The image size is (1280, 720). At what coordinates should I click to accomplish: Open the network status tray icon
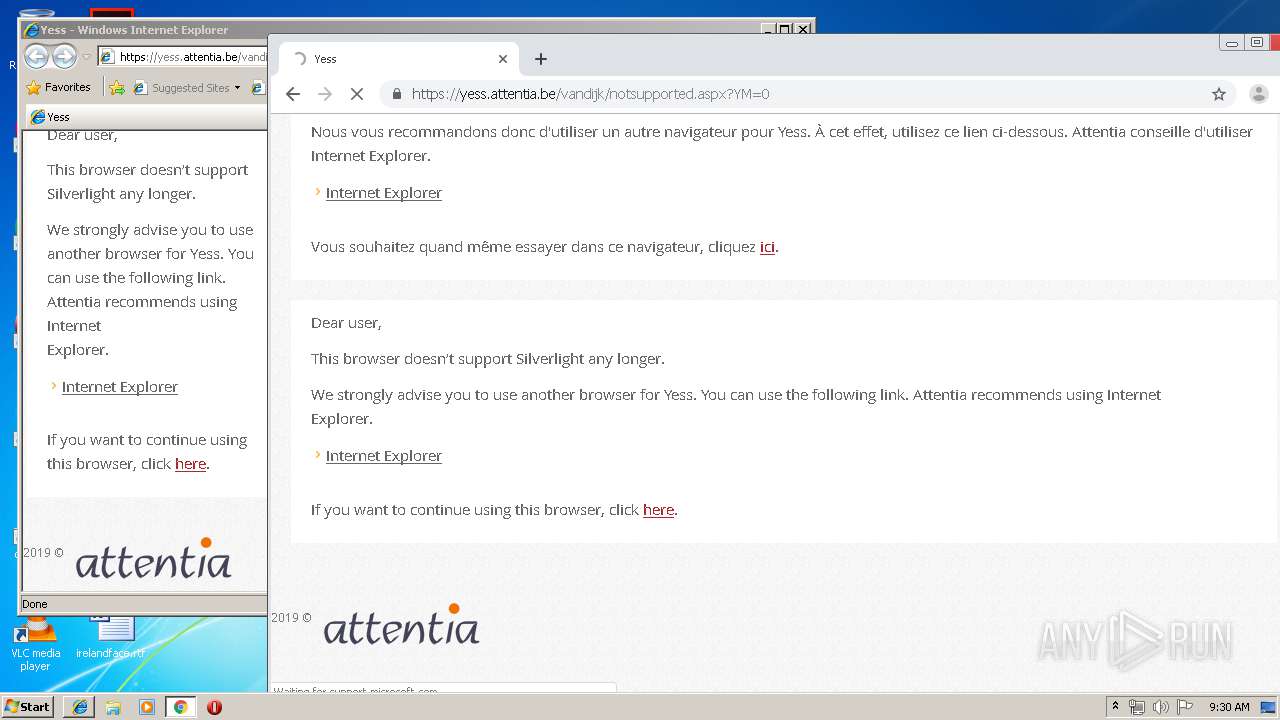(1137, 707)
